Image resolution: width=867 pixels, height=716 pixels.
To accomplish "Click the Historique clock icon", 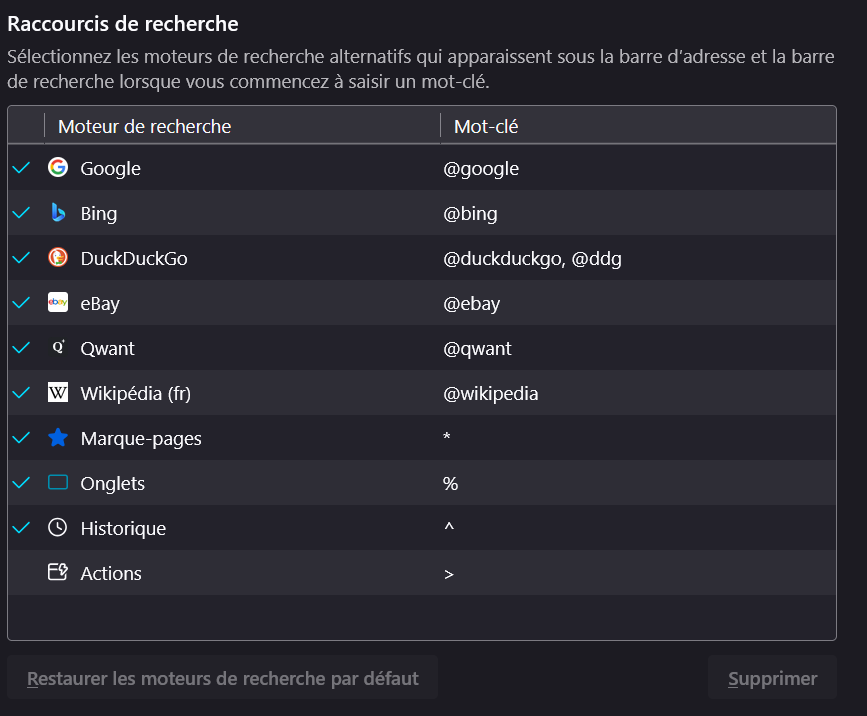I will pos(58,528).
